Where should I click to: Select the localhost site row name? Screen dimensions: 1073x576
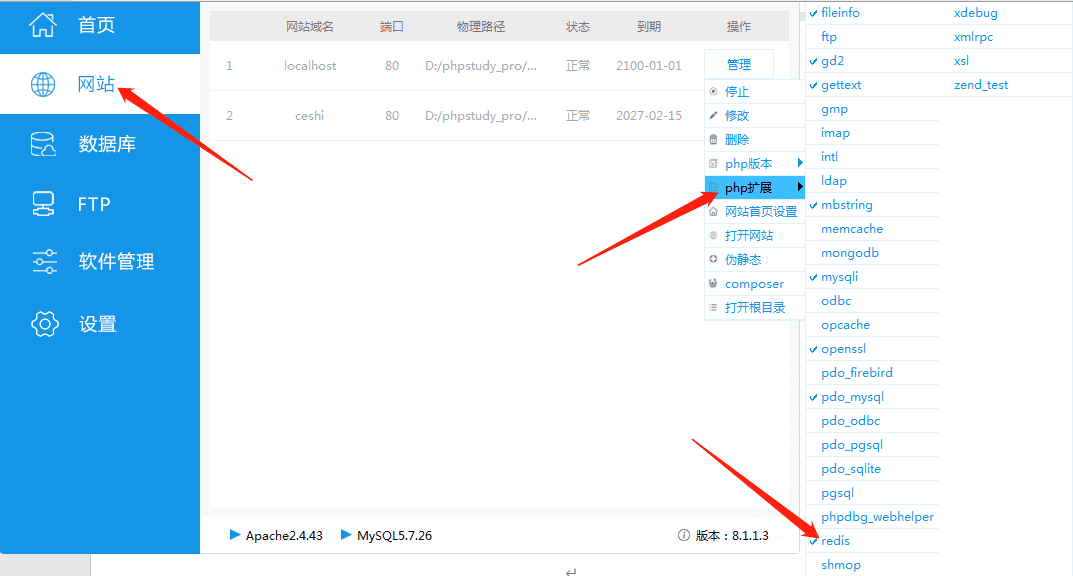(x=310, y=66)
